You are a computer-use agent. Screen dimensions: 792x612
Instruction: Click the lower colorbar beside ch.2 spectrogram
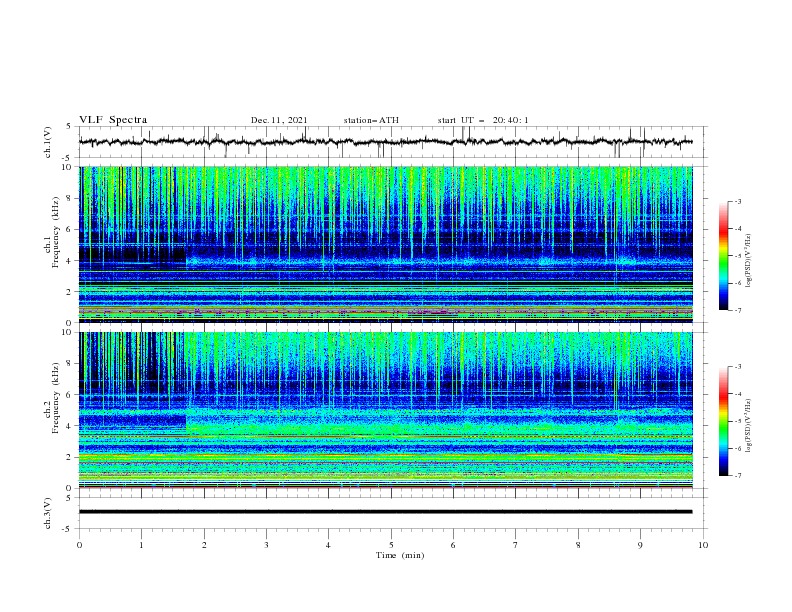723,421
